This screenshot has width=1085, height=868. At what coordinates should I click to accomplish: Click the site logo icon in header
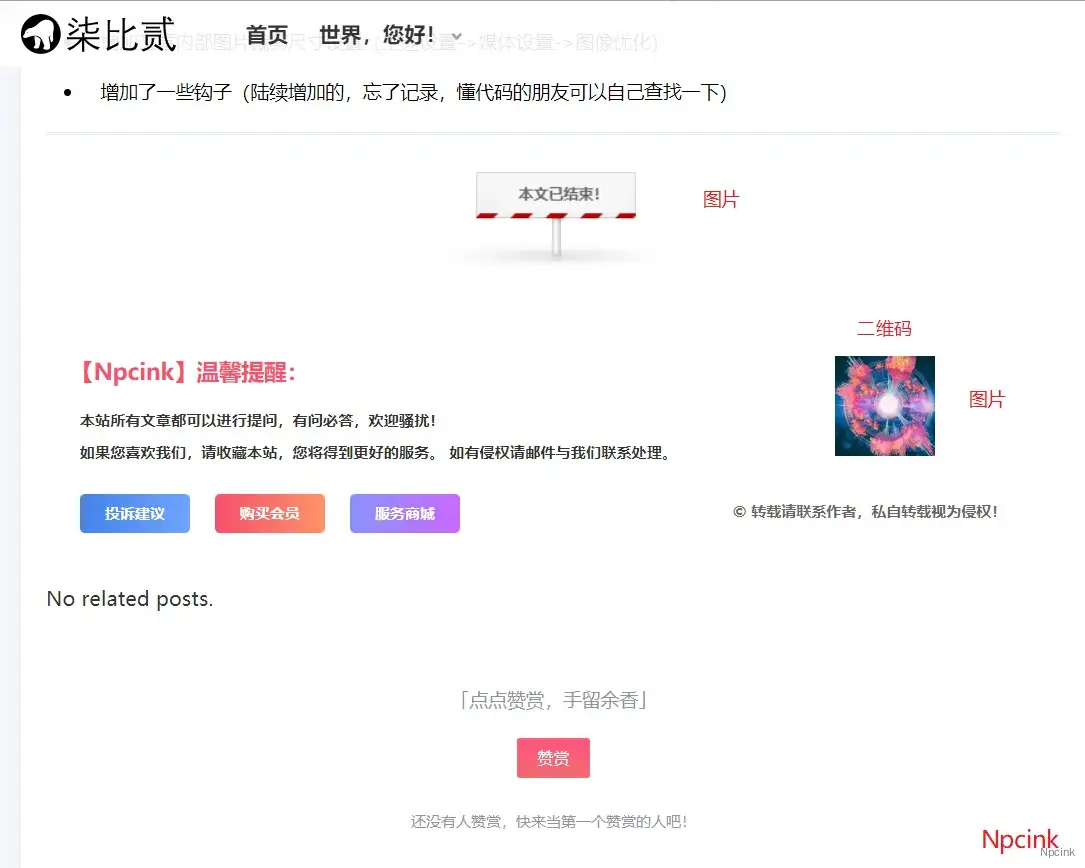click(40, 34)
